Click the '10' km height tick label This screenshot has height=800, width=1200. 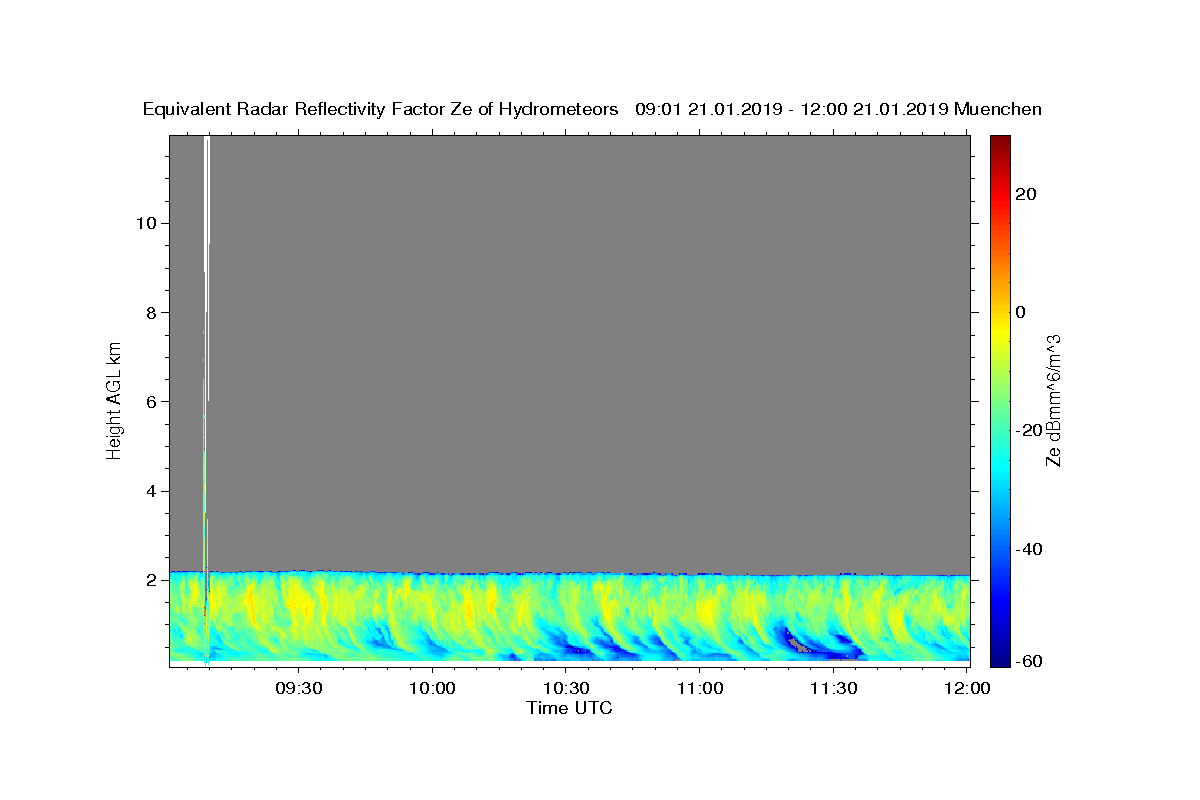[x=146, y=223]
